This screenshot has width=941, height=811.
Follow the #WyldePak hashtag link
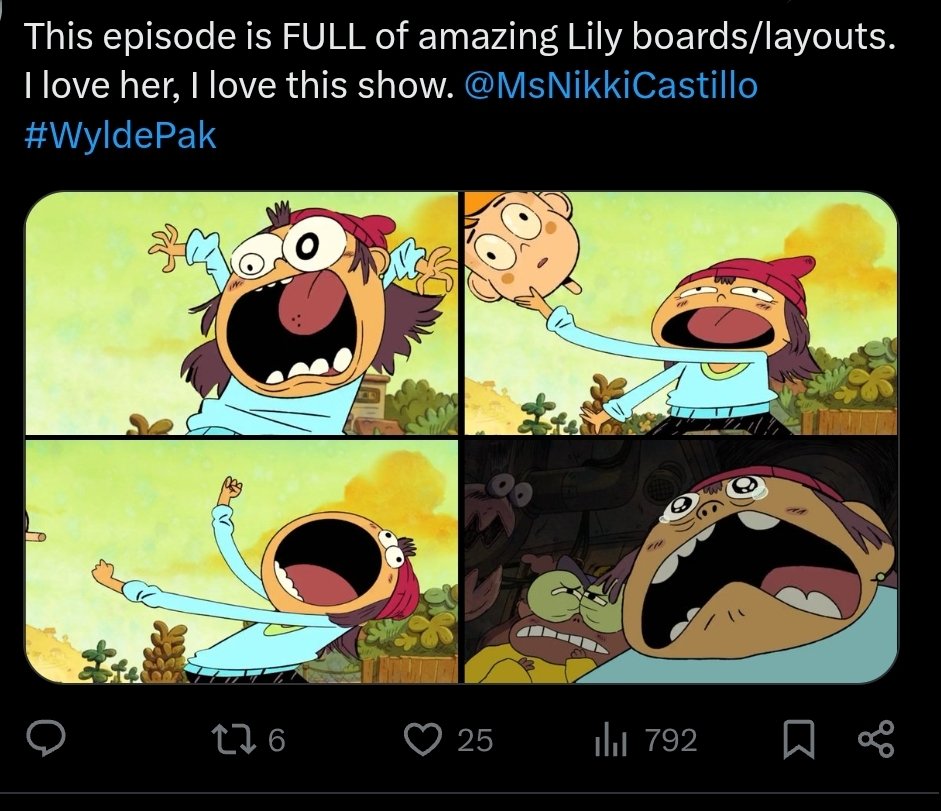point(120,135)
